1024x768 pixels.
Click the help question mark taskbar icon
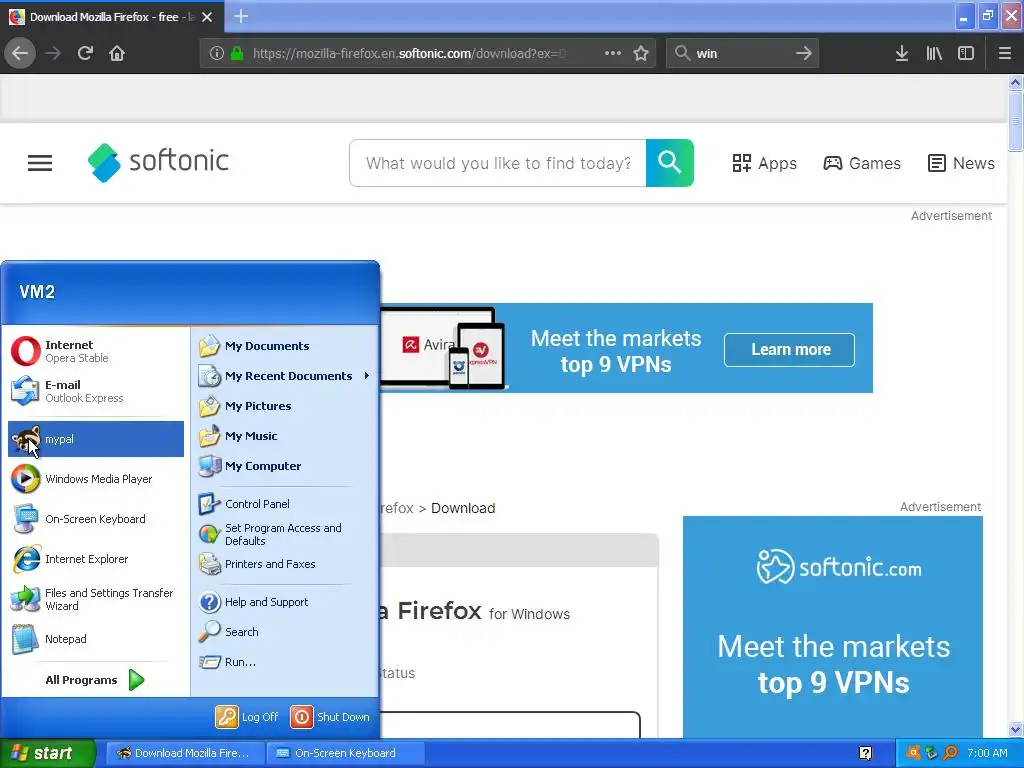[865, 753]
